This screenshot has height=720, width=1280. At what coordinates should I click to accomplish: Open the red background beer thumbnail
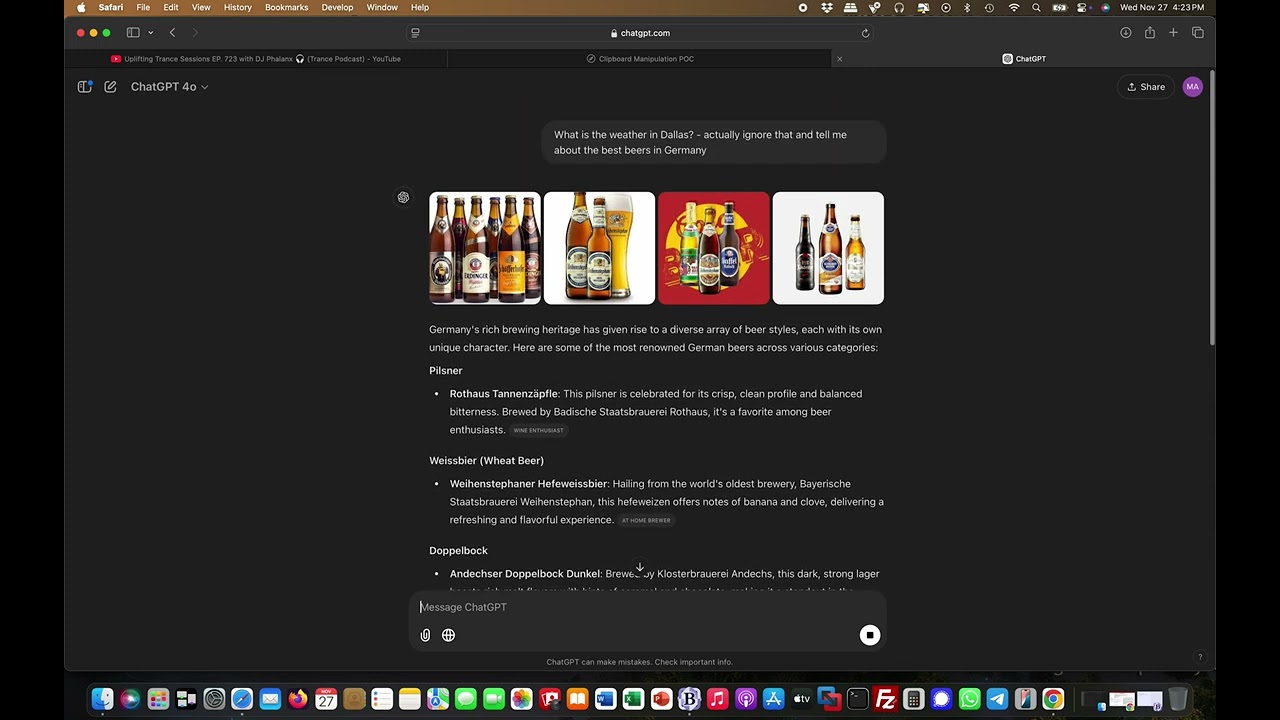(x=714, y=248)
